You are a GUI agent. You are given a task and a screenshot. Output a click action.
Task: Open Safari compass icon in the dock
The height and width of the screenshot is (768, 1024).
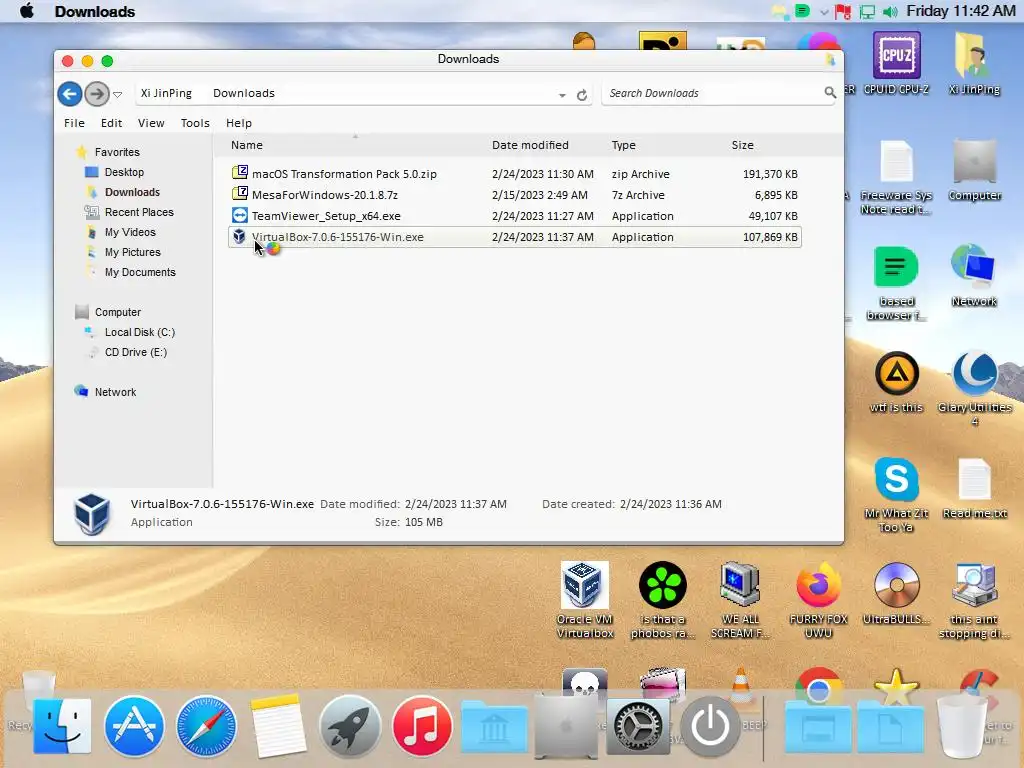point(206,726)
